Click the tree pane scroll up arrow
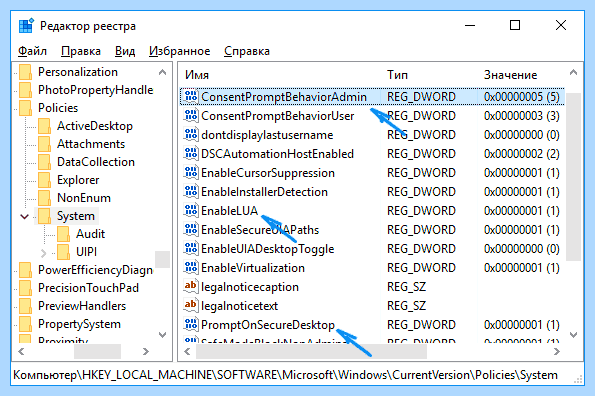 162,72
